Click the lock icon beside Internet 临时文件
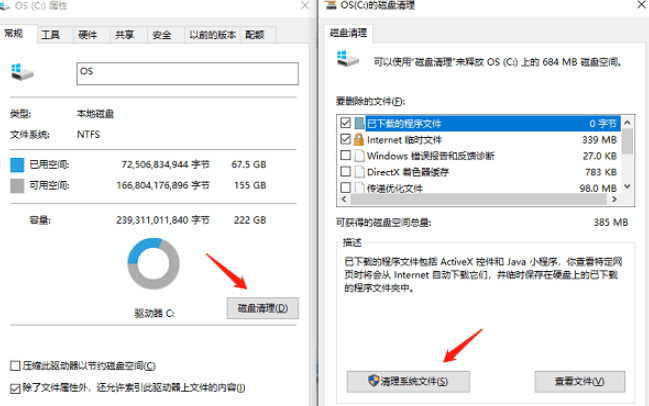Screen dimensions: 649x406 [x=358, y=139]
